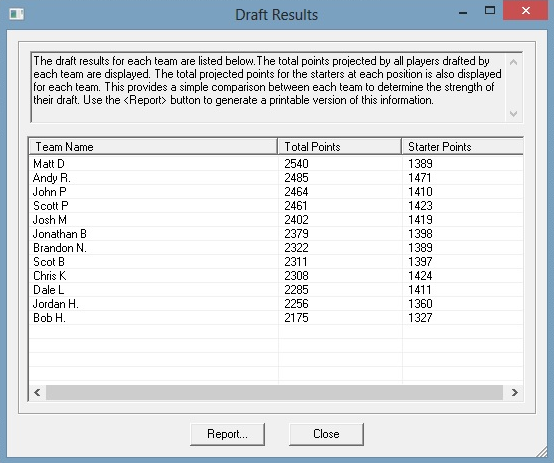Select the Andy R. team row

pos(276,178)
